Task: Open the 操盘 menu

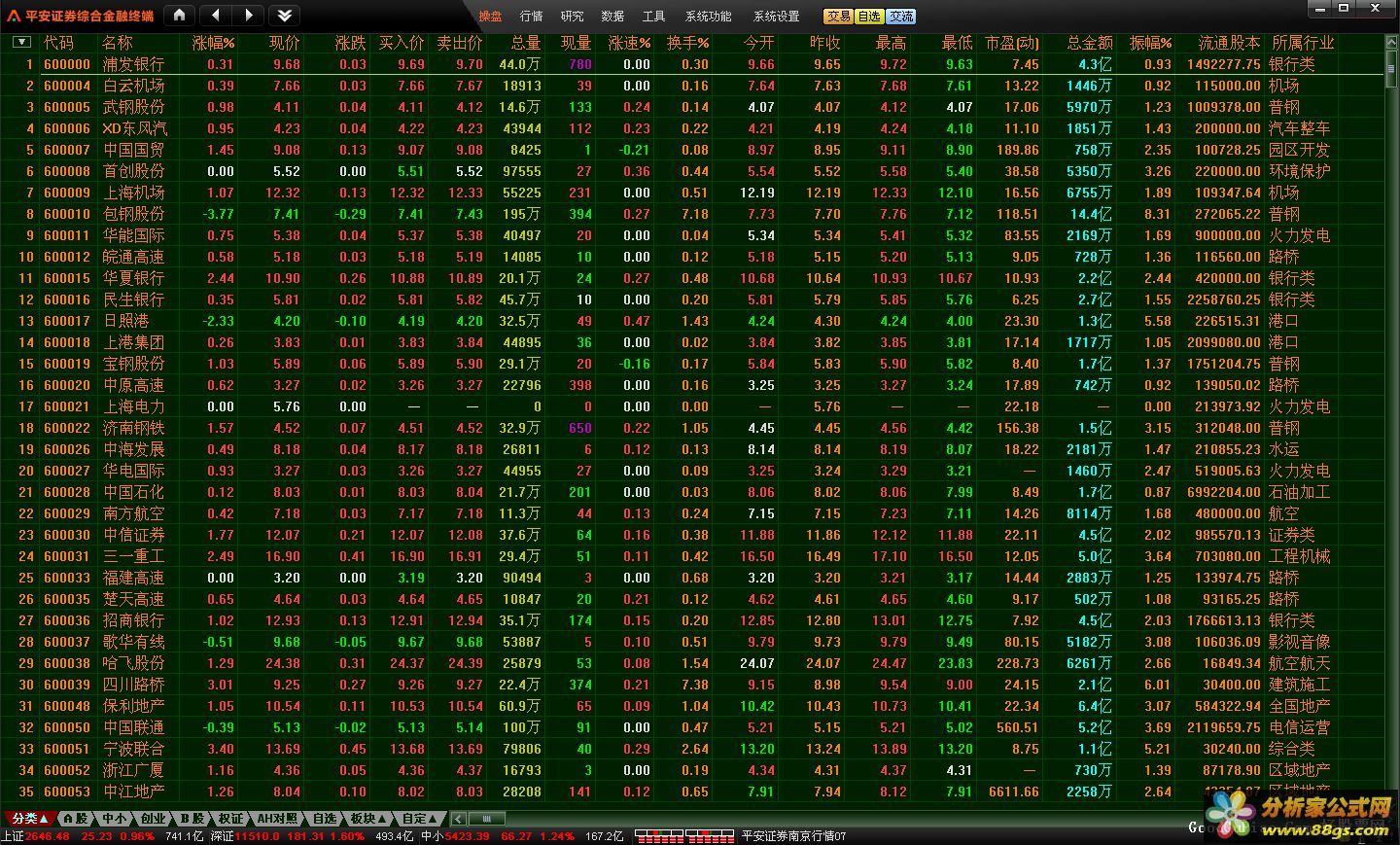Action: point(490,17)
